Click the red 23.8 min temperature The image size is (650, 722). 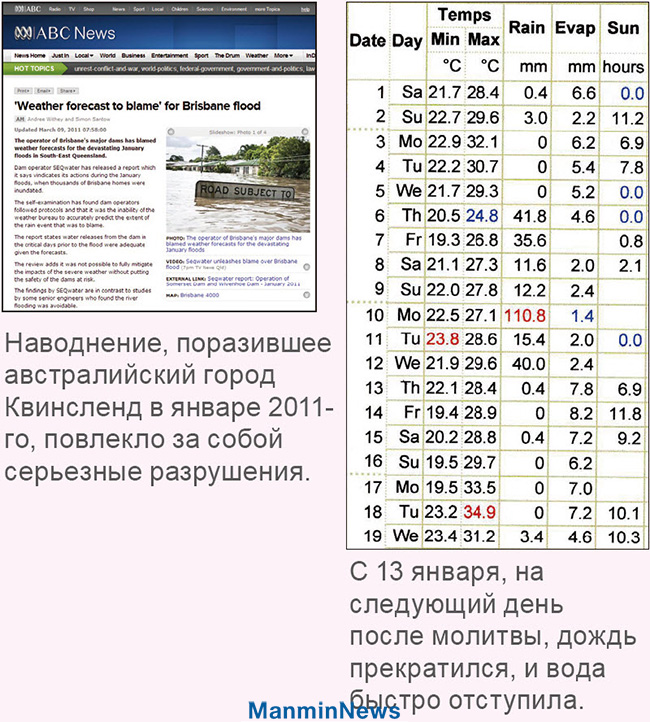442,339
